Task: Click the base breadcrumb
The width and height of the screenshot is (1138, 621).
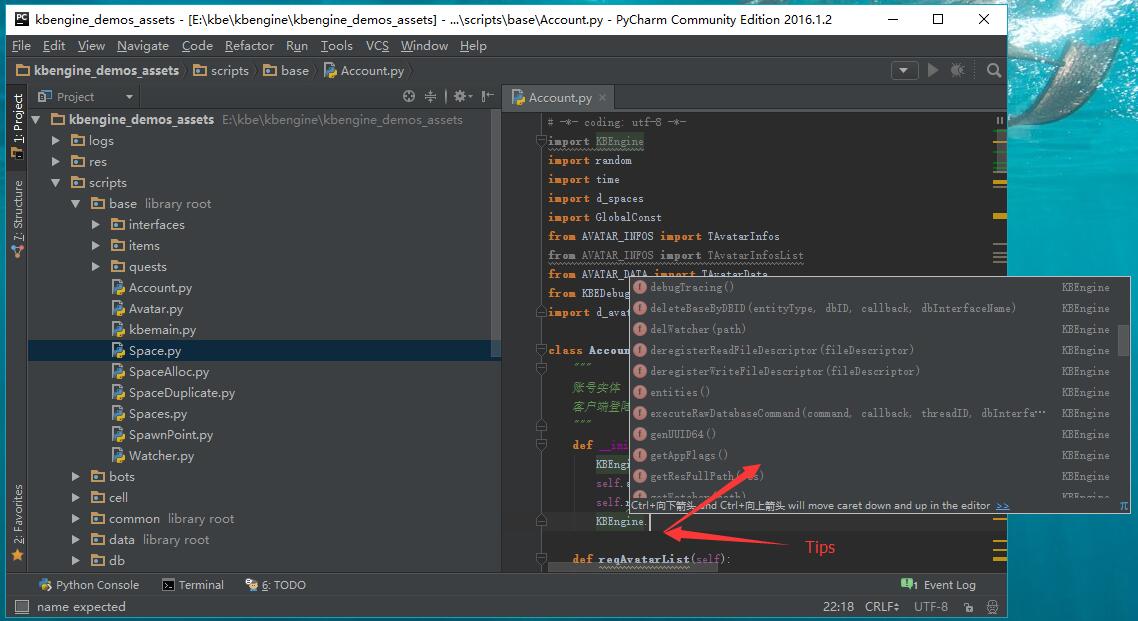Action: click(286, 70)
